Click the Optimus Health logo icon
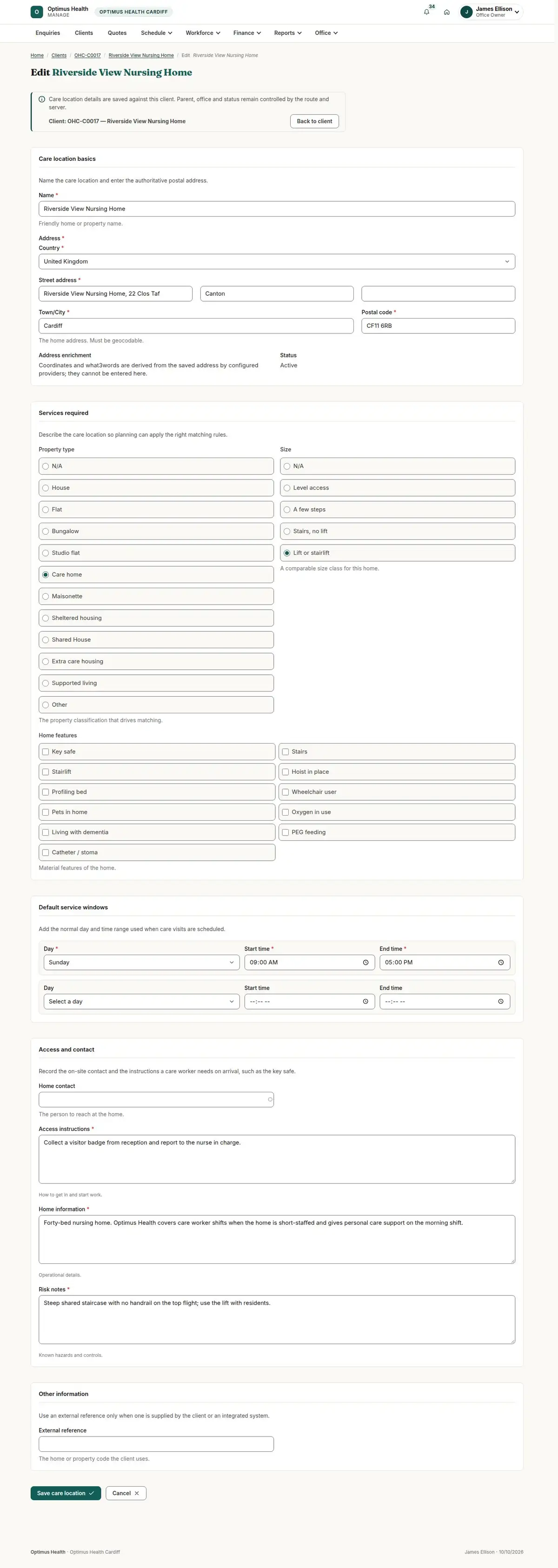This screenshot has width=558, height=1568. 37,12
